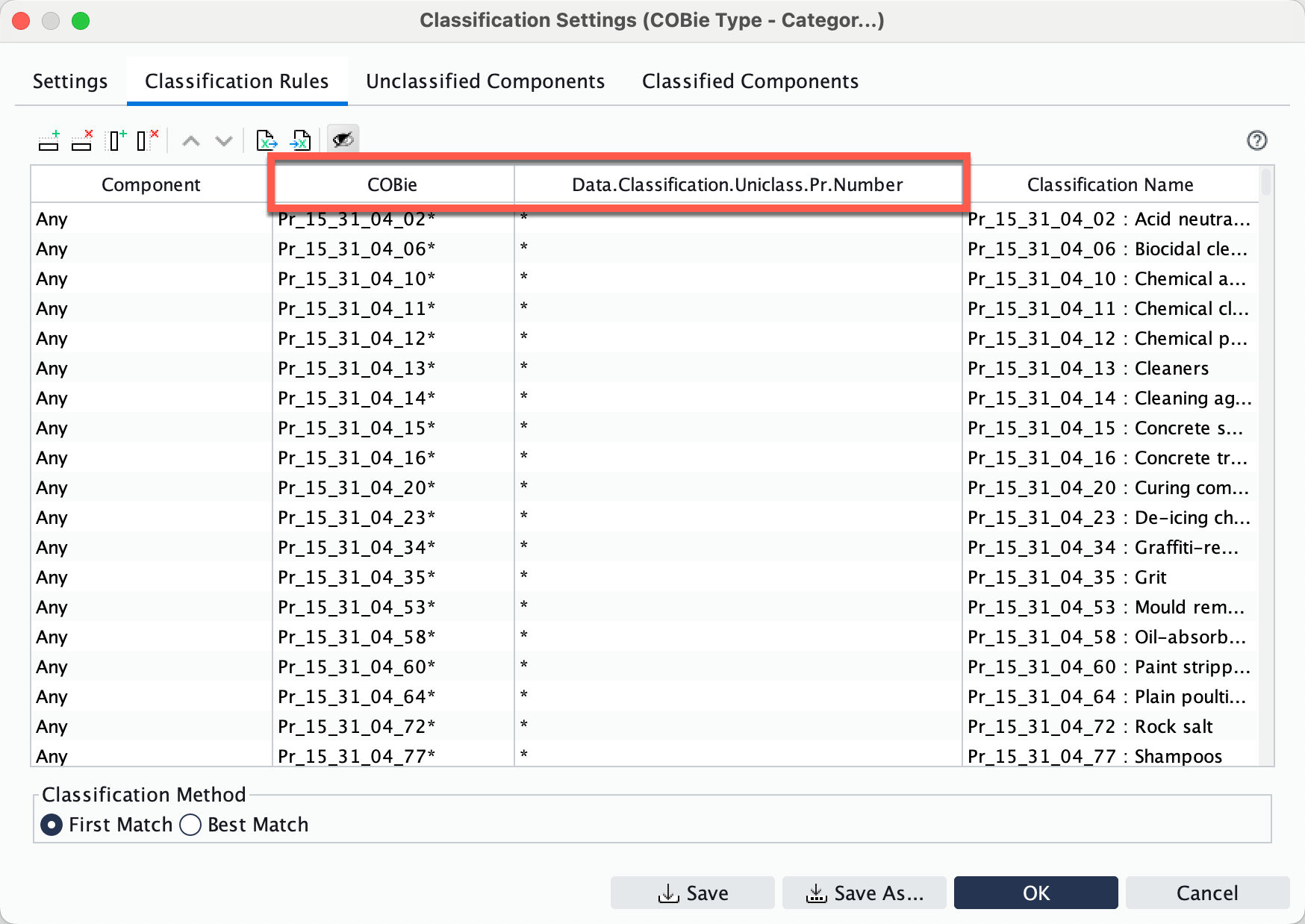
Task: Move the selected rule up
Action: [x=191, y=140]
